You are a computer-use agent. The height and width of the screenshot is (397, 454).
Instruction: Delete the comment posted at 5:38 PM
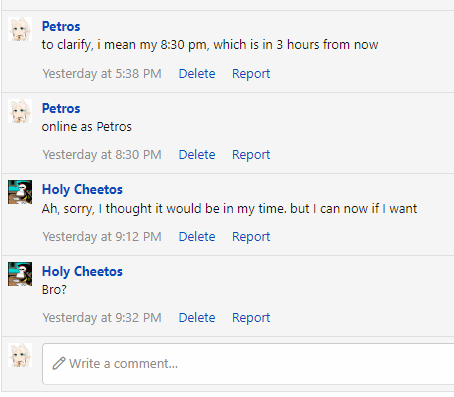point(197,74)
